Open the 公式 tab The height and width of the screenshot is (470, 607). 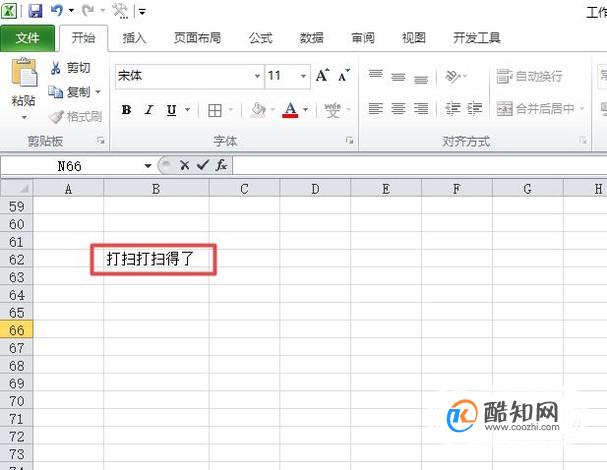pyautogui.click(x=261, y=38)
